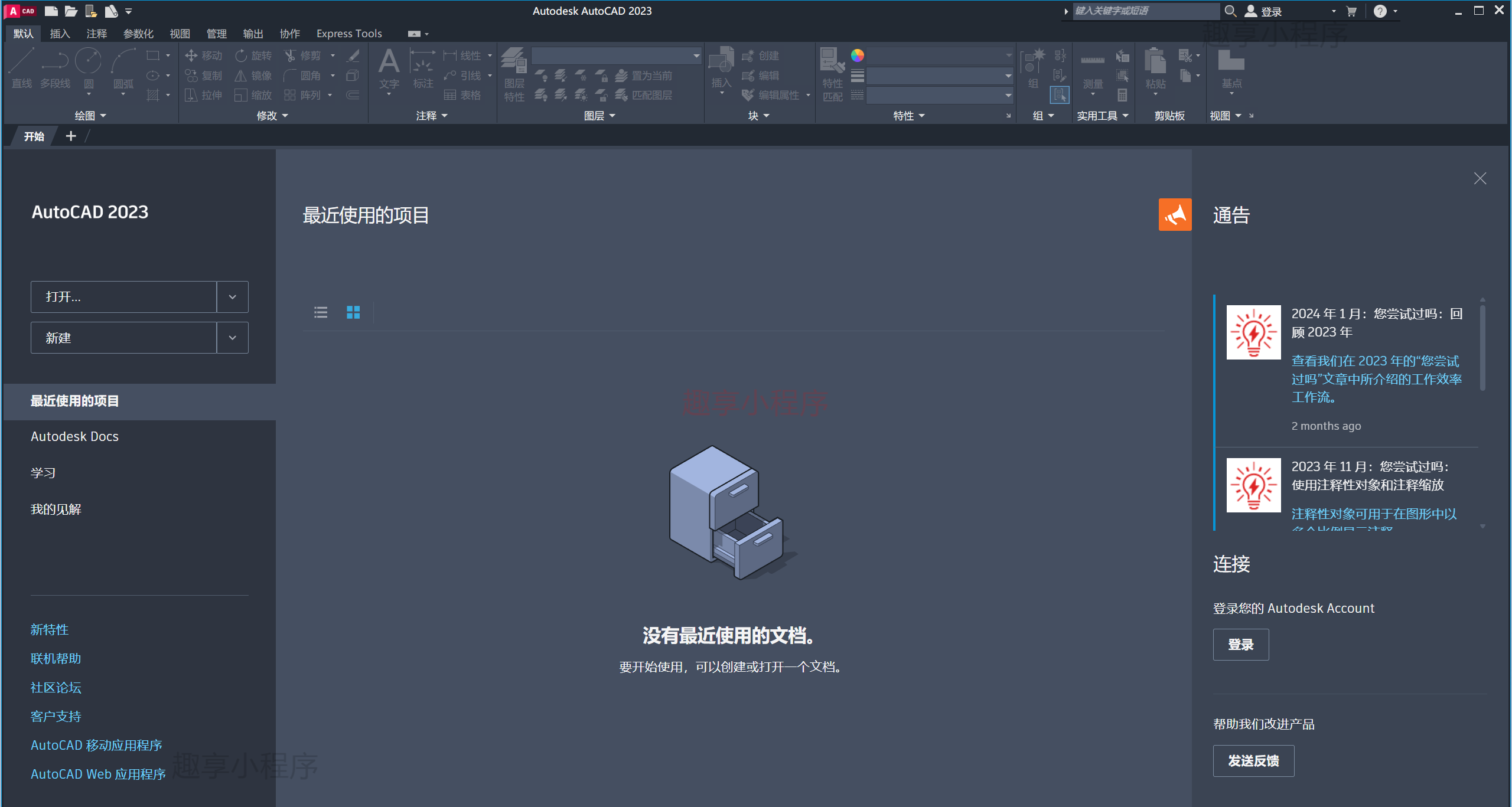Open the 插入 ribbon tab
This screenshot has width=1512, height=807.
click(60, 34)
